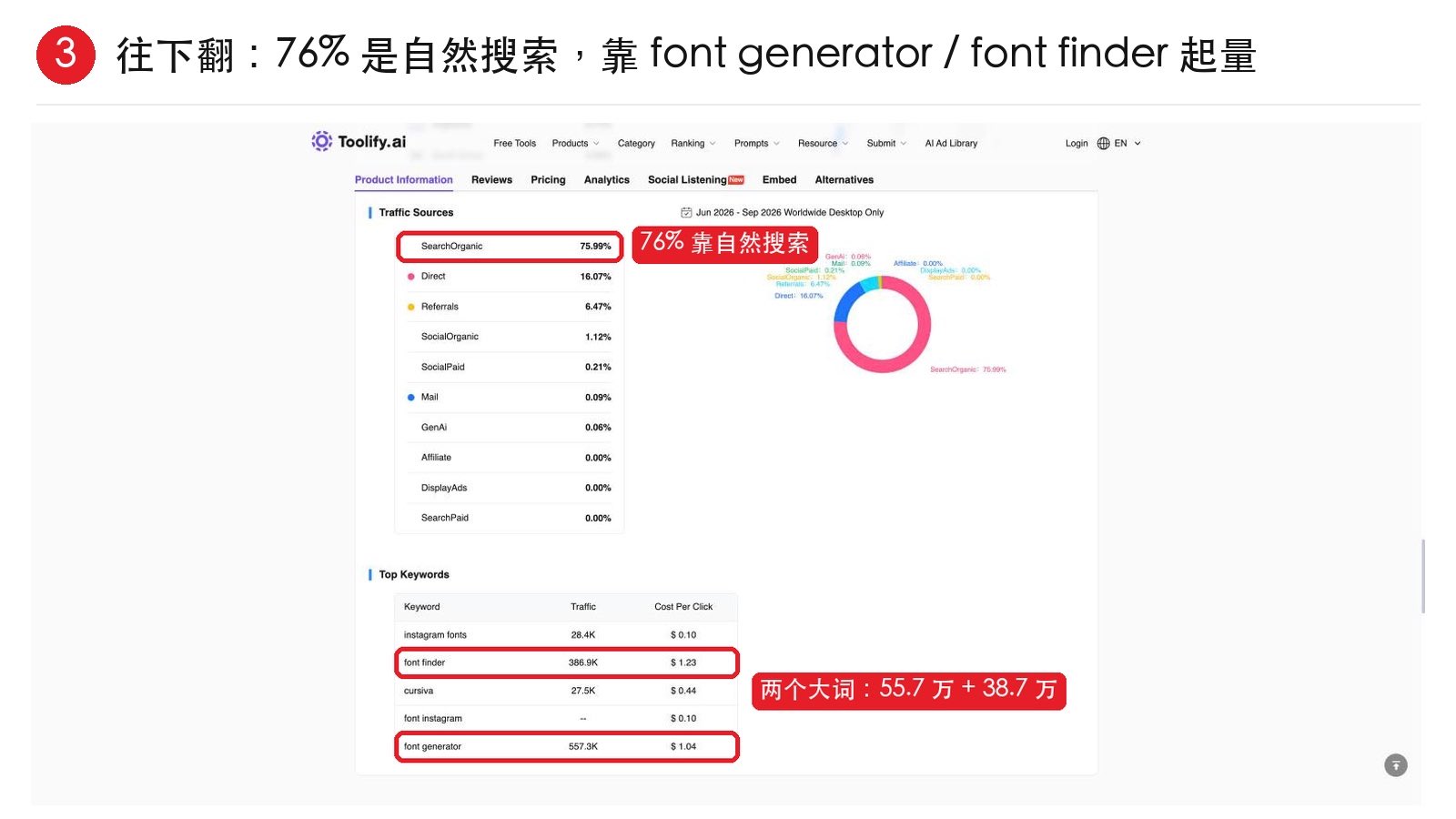Expand the Products dropdown
The image size is (1456, 819).
coord(575,143)
